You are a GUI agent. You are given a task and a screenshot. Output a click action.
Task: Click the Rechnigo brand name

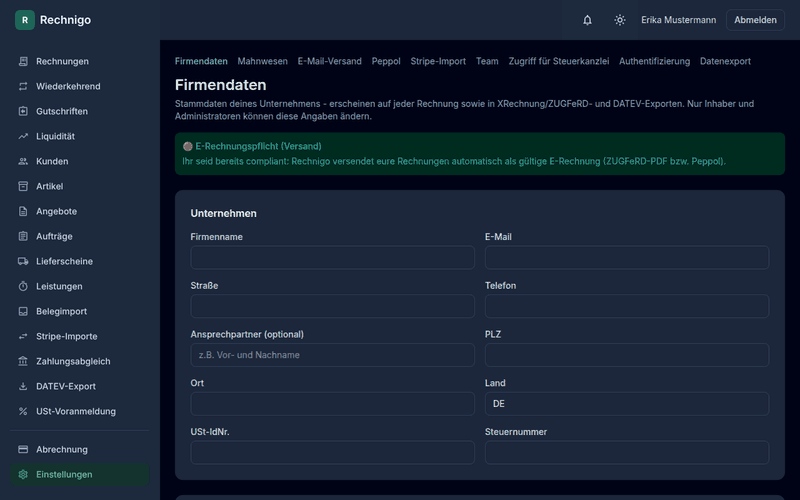tap(65, 20)
